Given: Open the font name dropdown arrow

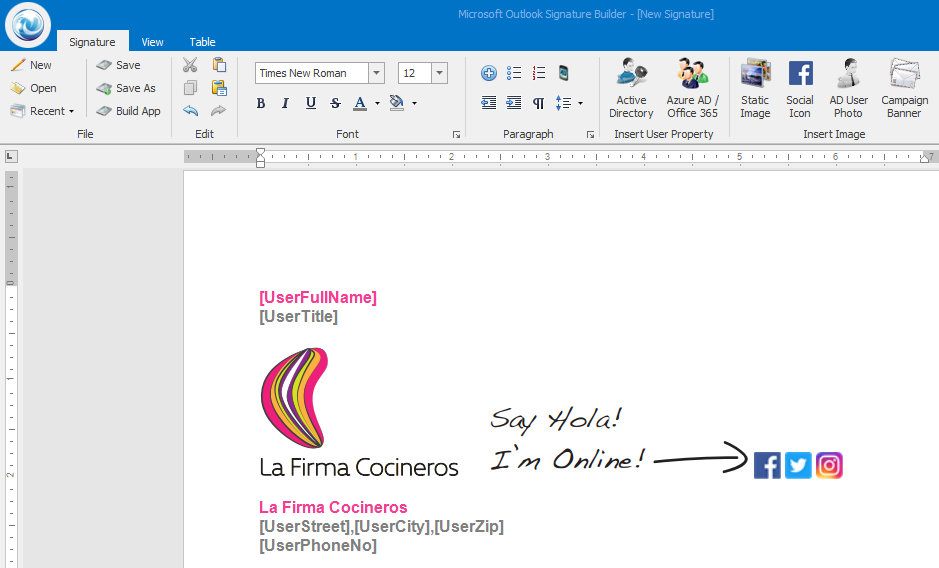Looking at the screenshot, I should 376,73.
